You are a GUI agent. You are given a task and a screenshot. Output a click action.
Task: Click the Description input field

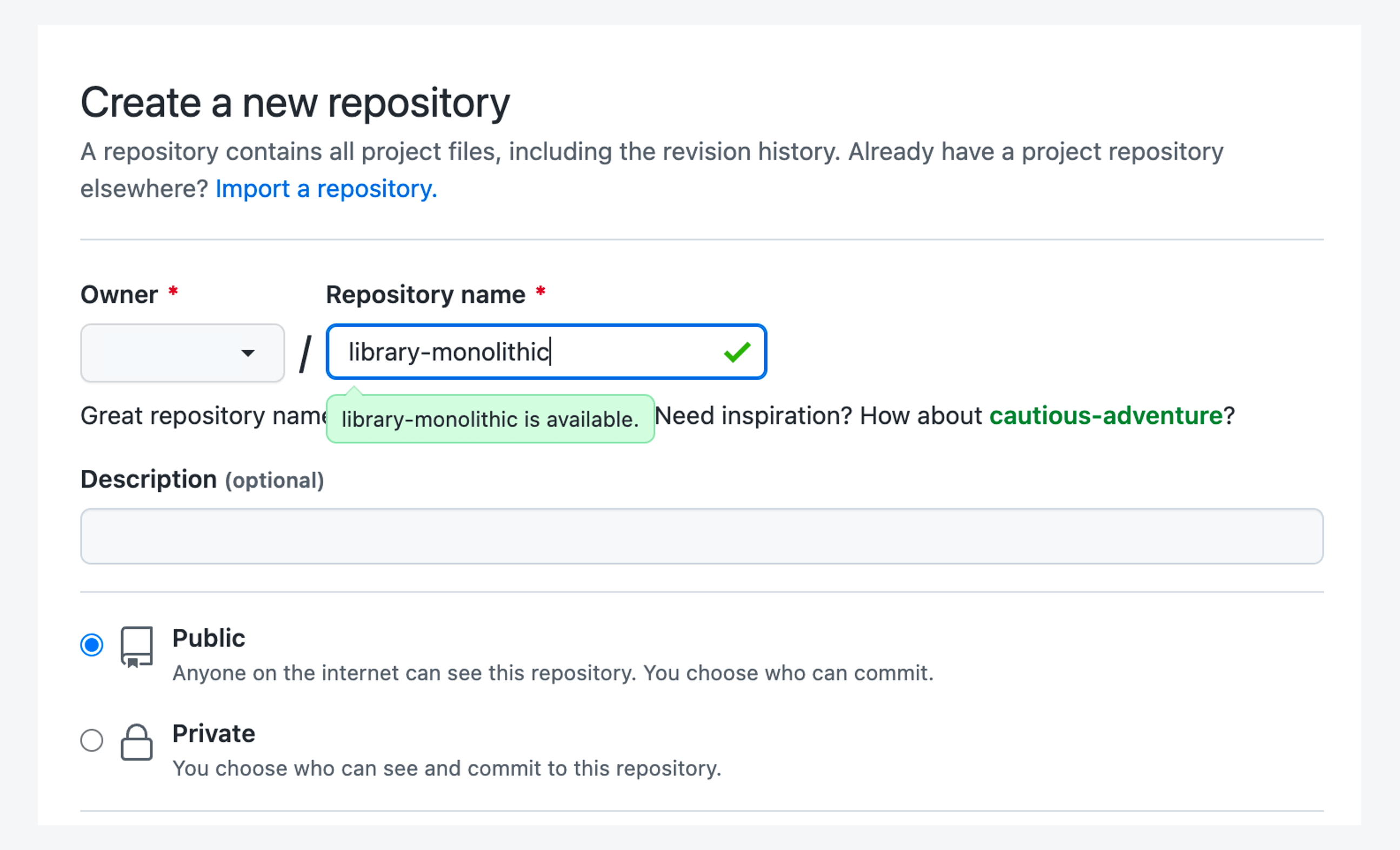702,536
